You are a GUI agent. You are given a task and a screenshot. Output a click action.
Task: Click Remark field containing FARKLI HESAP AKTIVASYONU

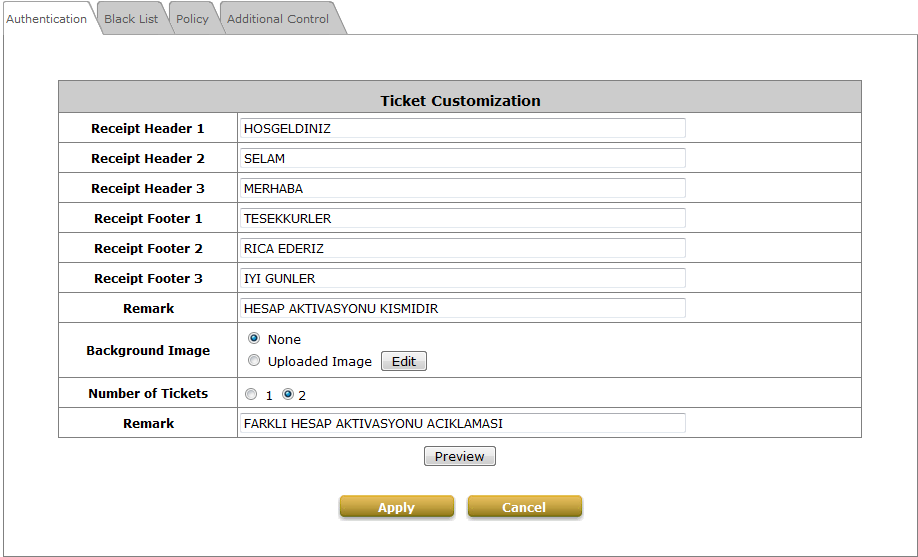point(462,423)
